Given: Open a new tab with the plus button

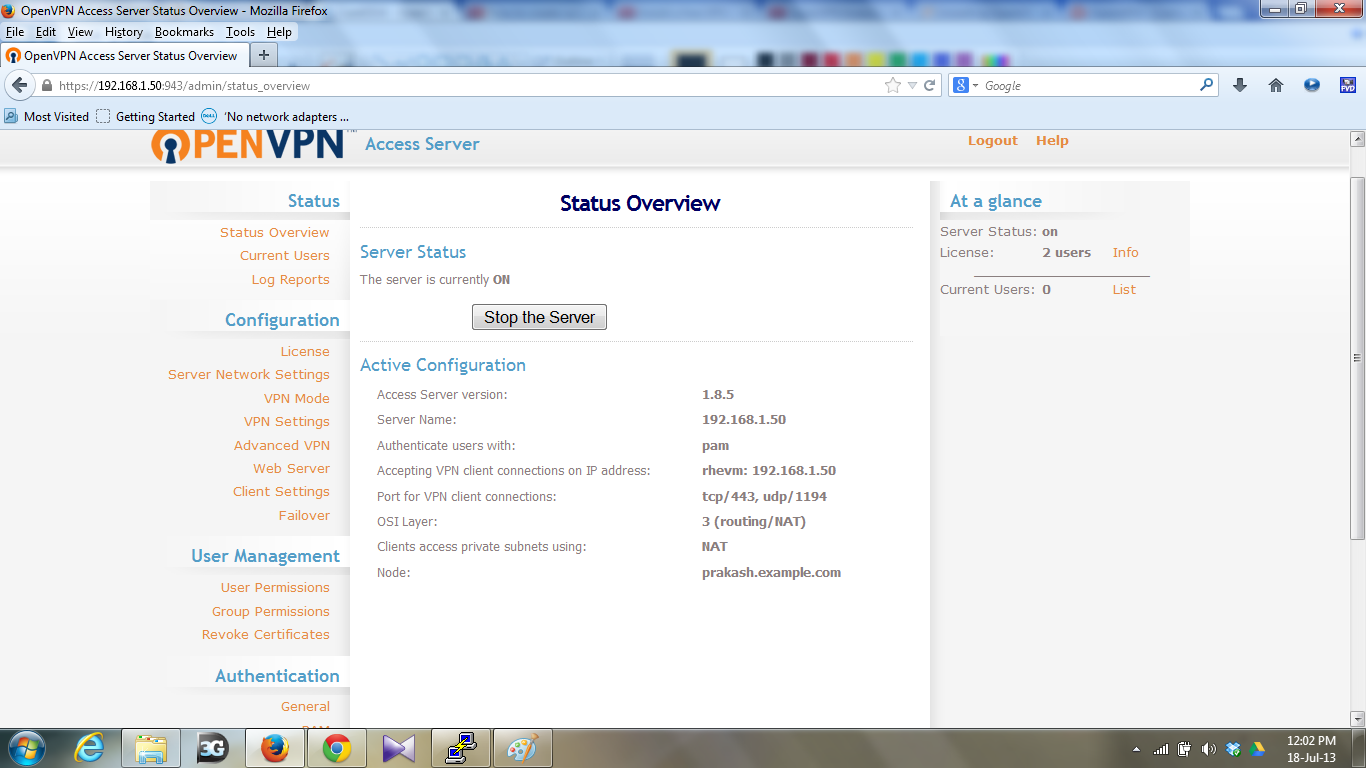Looking at the screenshot, I should tap(264, 55).
